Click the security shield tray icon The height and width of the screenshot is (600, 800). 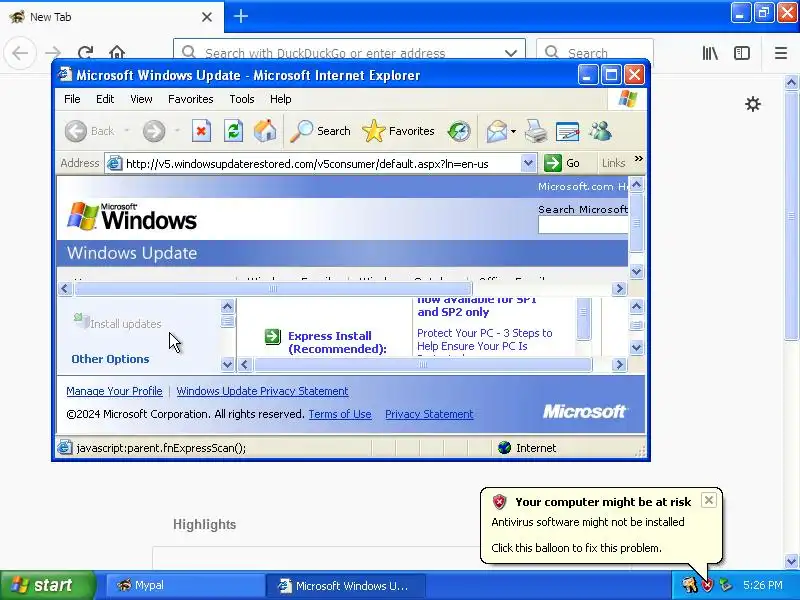(x=707, y=585)
